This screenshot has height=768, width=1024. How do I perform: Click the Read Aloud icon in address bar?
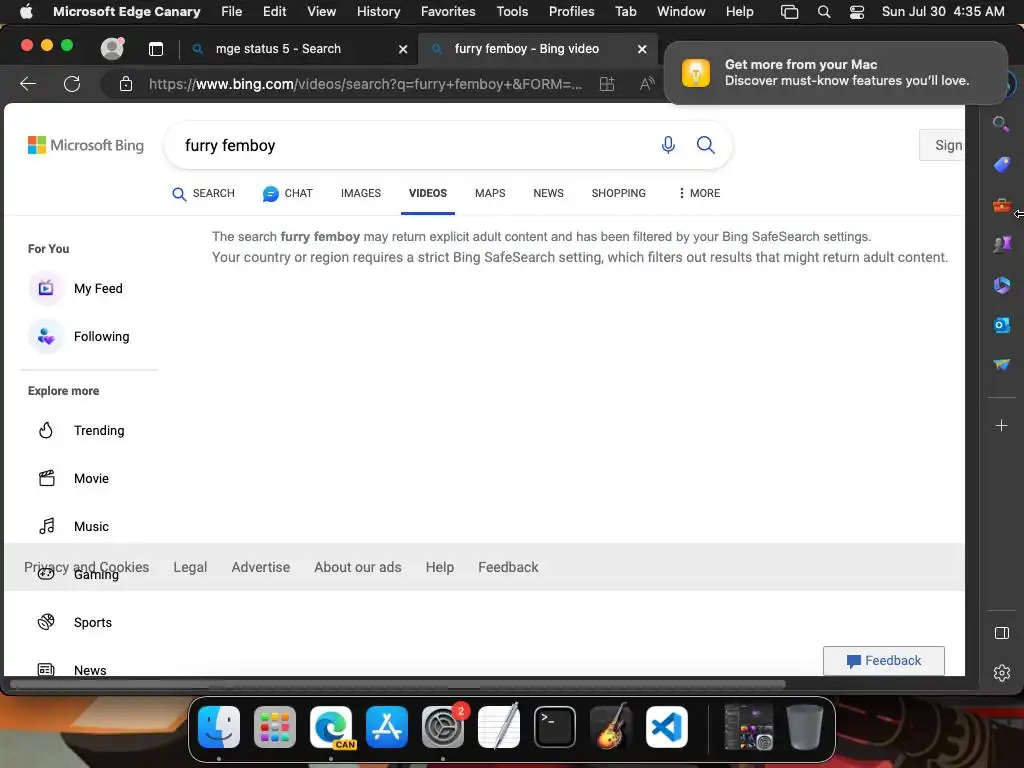647,84
